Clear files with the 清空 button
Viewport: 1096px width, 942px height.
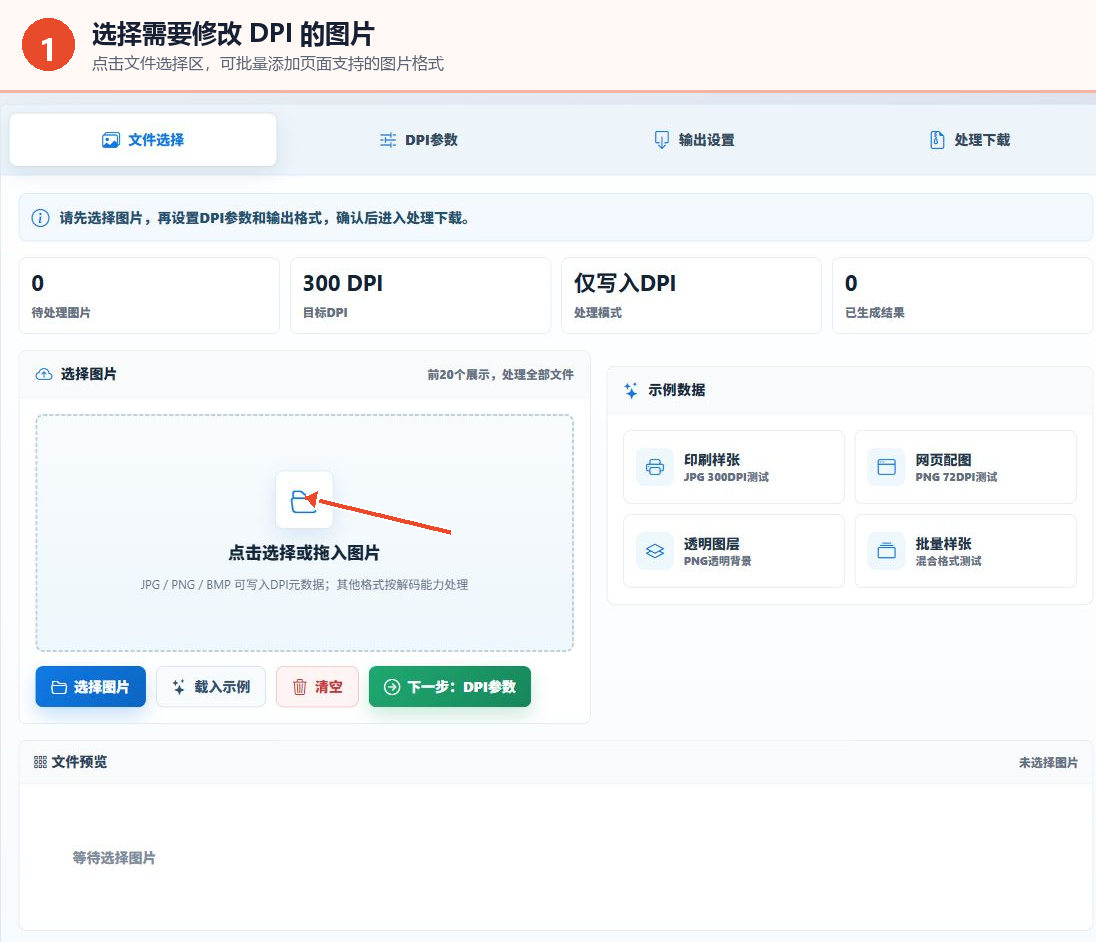[x=317, y=687]
